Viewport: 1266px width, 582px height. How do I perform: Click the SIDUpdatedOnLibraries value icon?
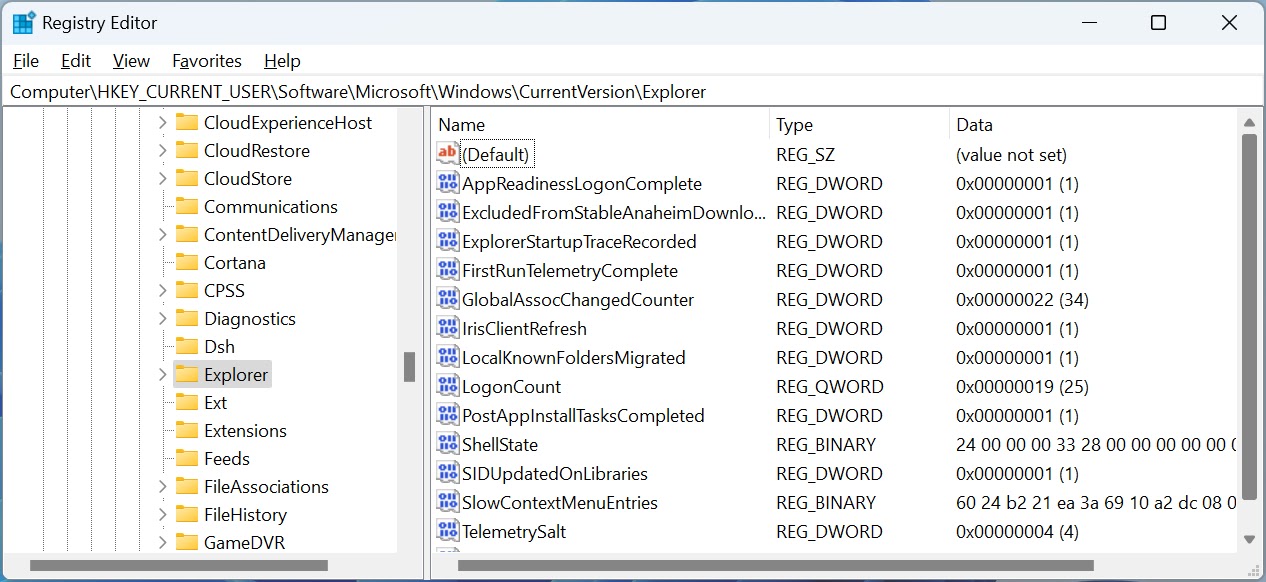pyautogui.click(x=447, y=473)
